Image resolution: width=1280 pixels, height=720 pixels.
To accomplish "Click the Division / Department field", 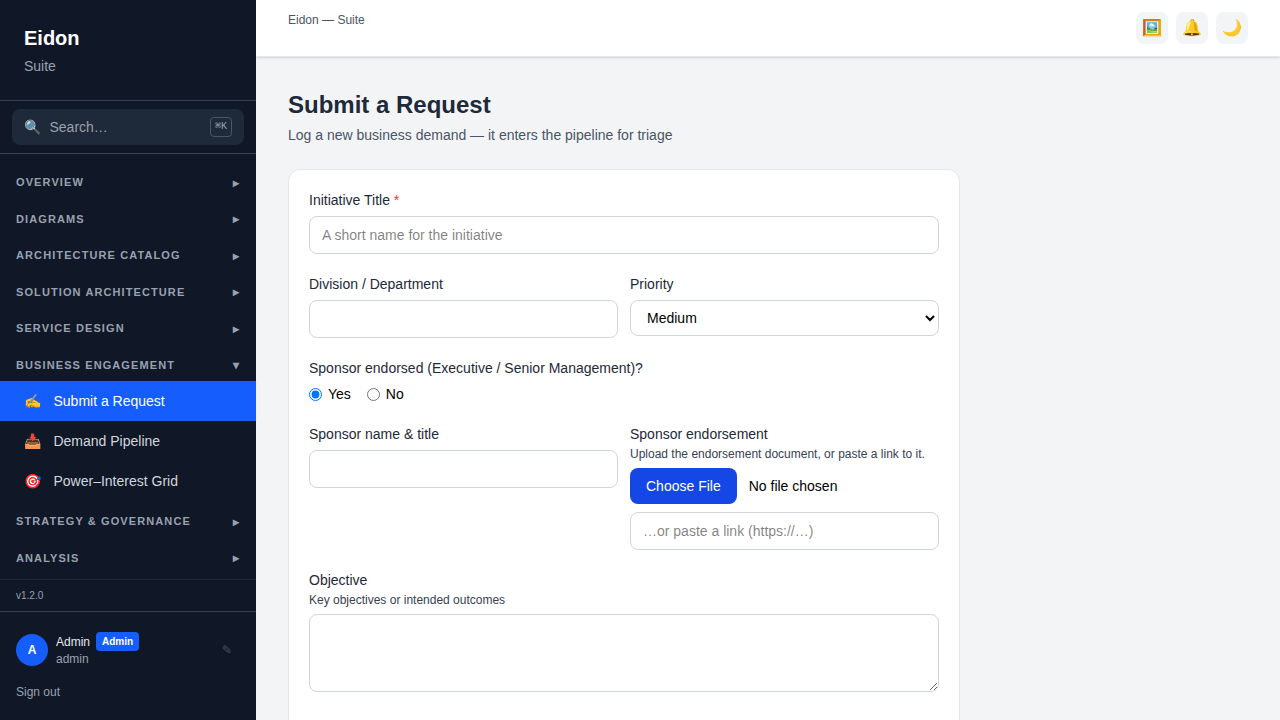I will pyautogui.click(x=463, y=319).
